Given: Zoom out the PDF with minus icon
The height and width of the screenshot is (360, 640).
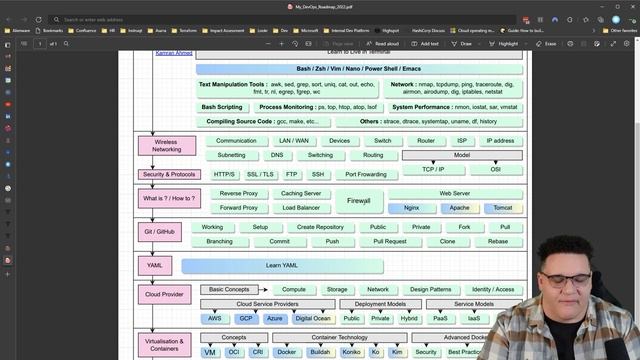Looking at the screenshot, I should pos(268,44).
